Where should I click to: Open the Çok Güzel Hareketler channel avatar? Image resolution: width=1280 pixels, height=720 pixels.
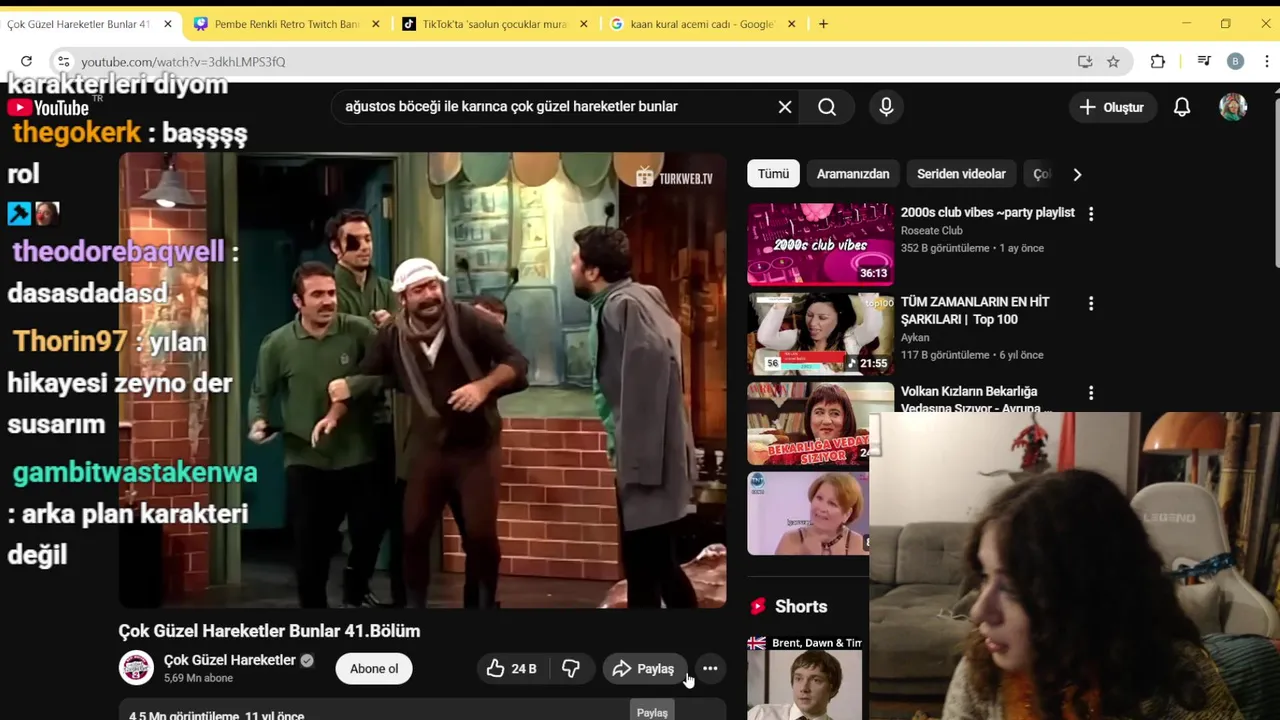[x=136, y=668]
